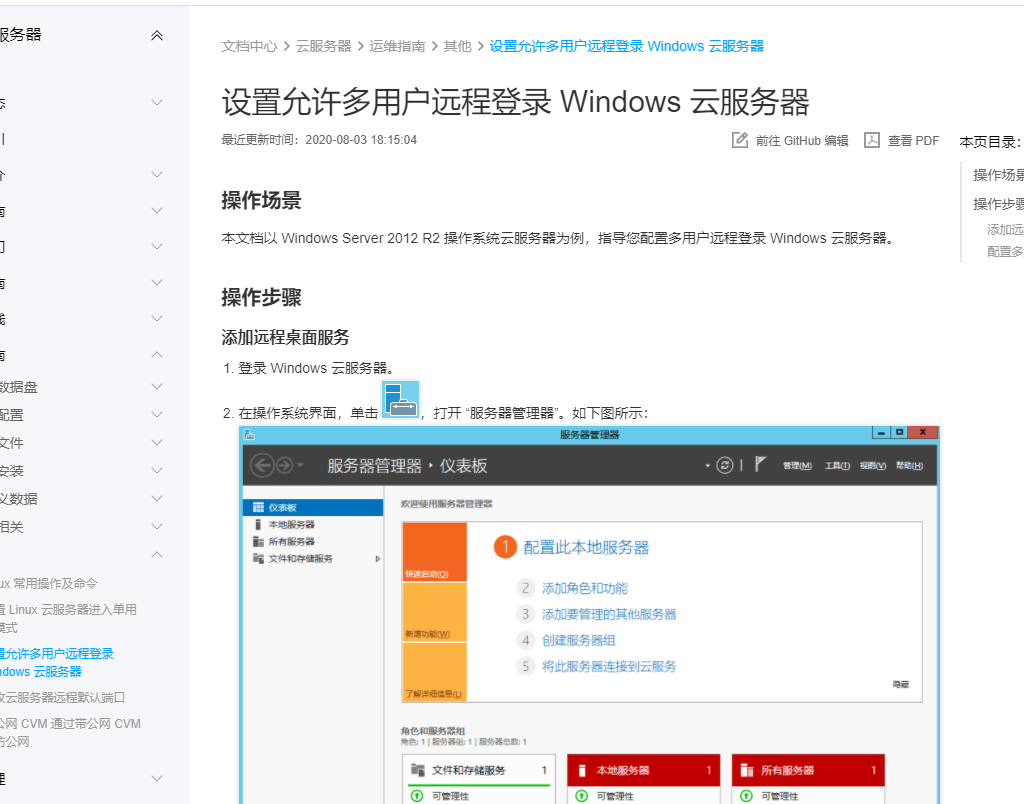Expand the 配置 sidebar section
The width and height of the screenshot is (1024, 804).
click(x=156, y=414)
